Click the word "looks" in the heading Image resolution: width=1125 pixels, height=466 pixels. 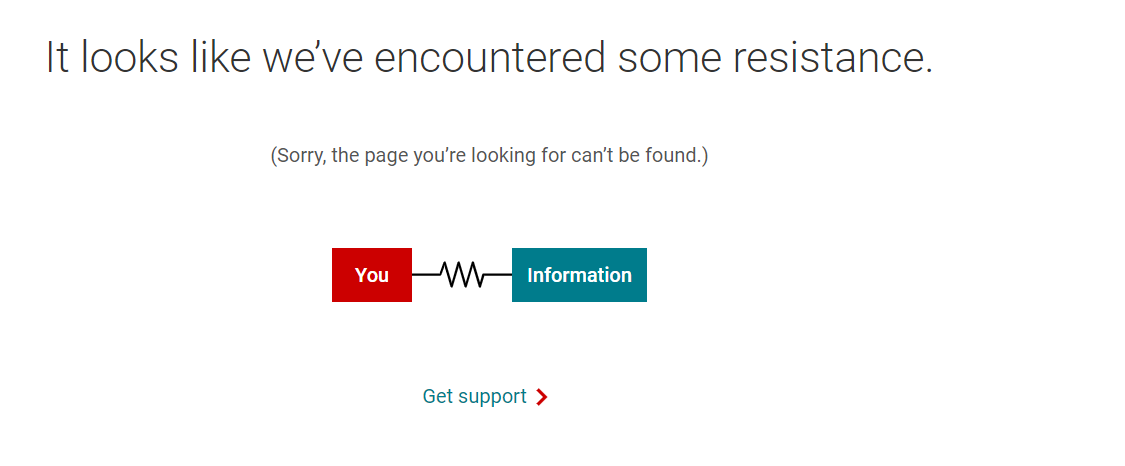(x=129, y=57)
